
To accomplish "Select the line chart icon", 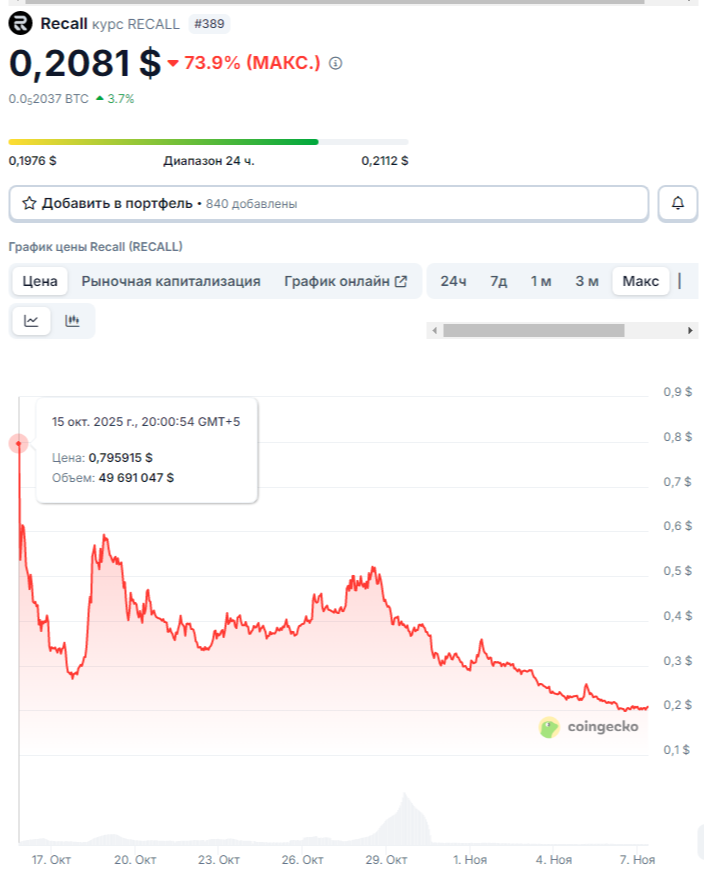I will click(x=32, y=320).
